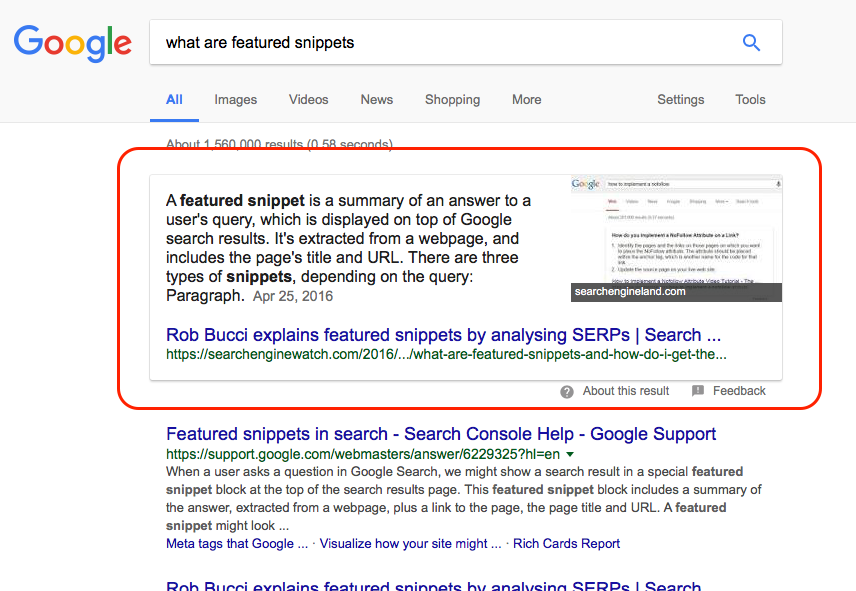This screenshot has width=856, height=591.
Task: Open the bottom 'Rob Bucci explains featured snippets' result
Action: pos(433,585)
